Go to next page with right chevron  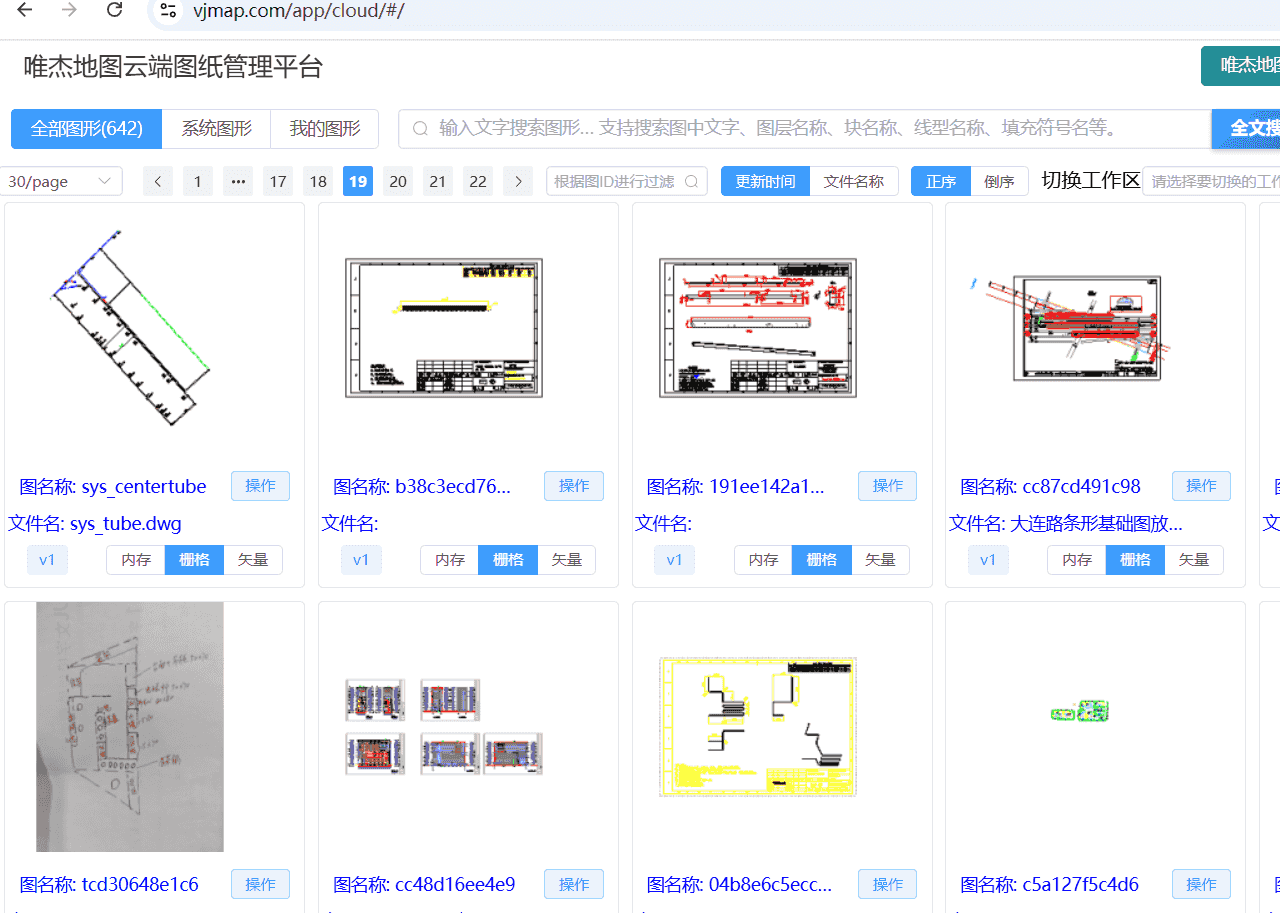tap(518, 181)
